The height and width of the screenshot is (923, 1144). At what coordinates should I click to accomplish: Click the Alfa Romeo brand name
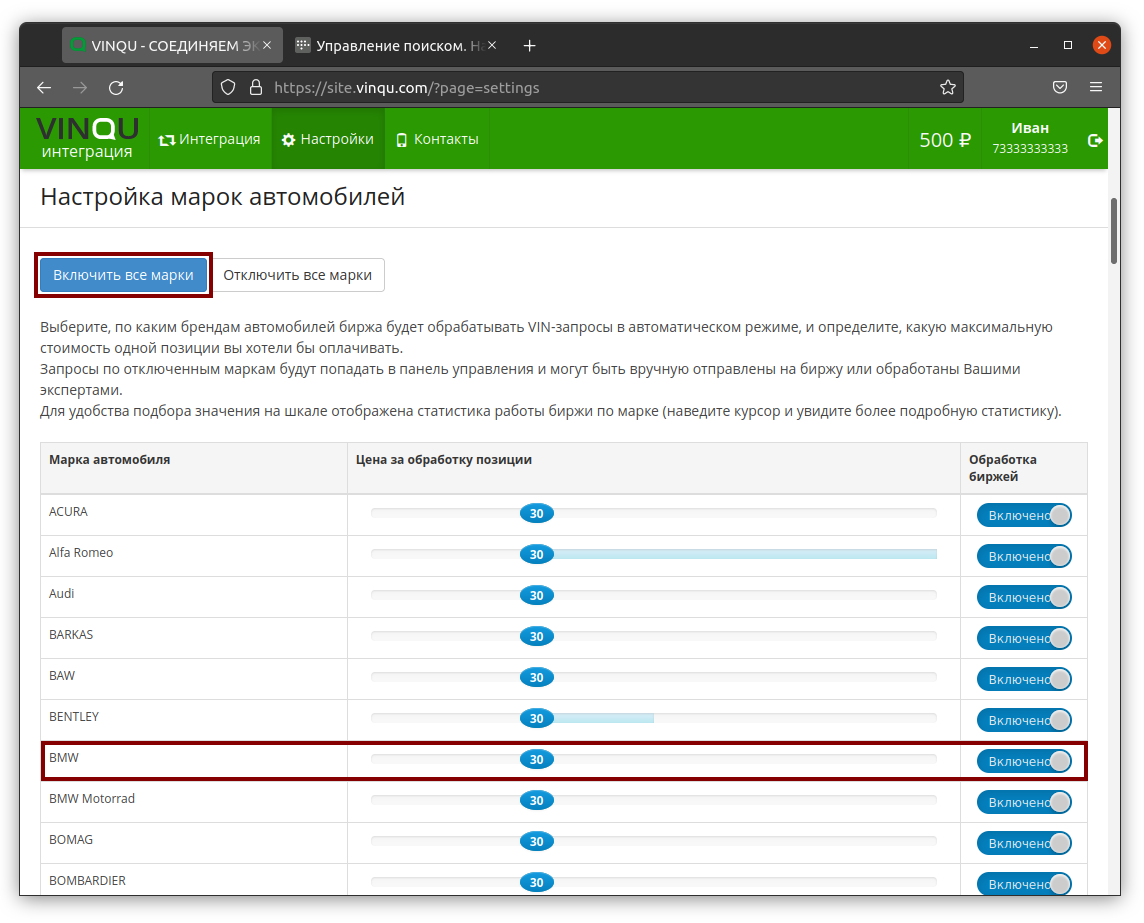(81, 552)
